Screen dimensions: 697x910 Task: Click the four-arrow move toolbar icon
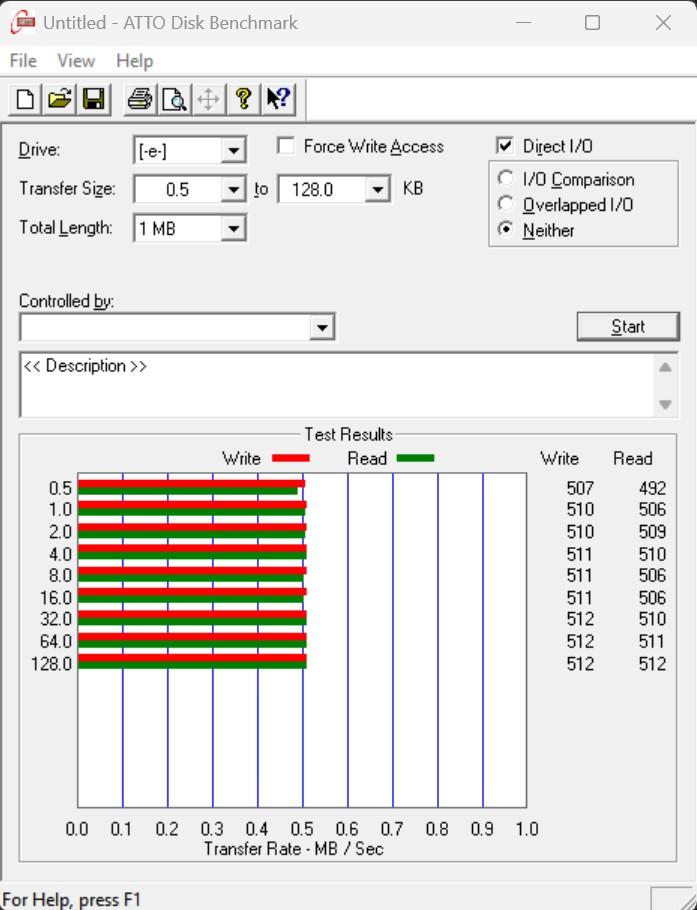(208, 99)
